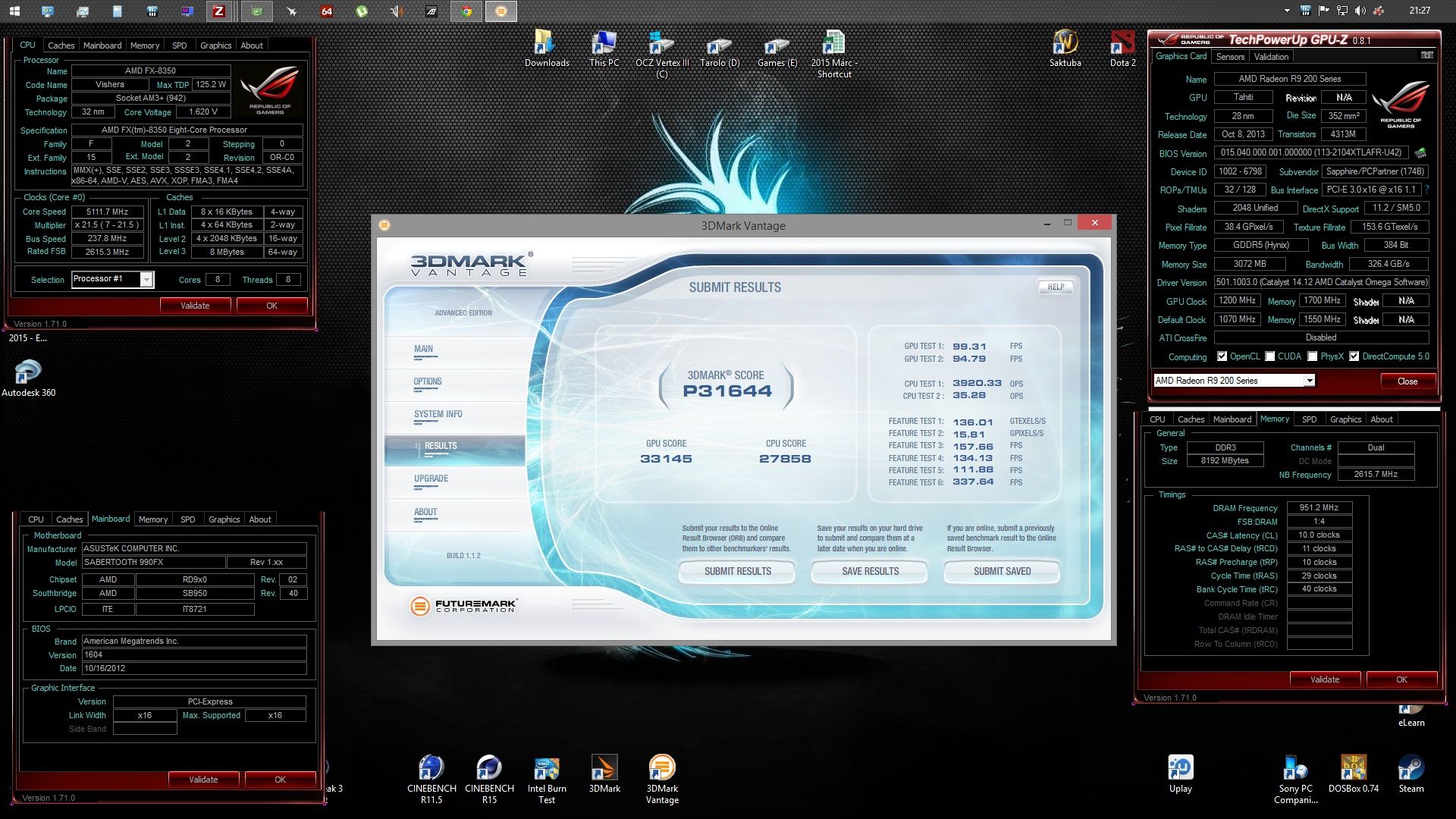Click OK in bottom-left CPU-Z Mainboard window

(x=280, y=780)
